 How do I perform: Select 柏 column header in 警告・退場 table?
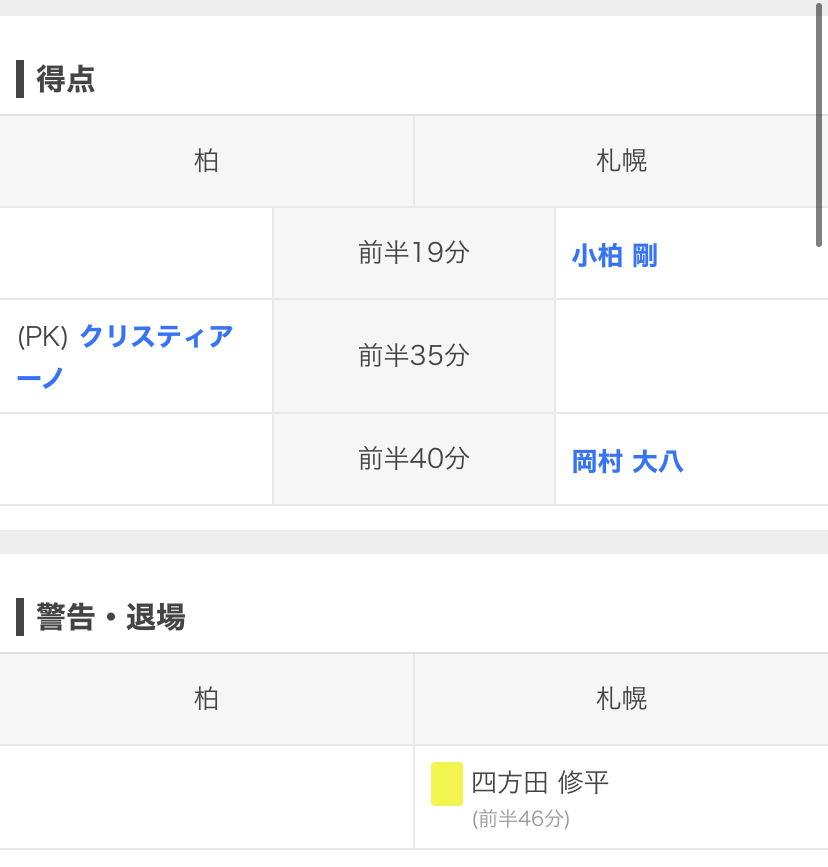pyautogui.click(x=206, y=699)
